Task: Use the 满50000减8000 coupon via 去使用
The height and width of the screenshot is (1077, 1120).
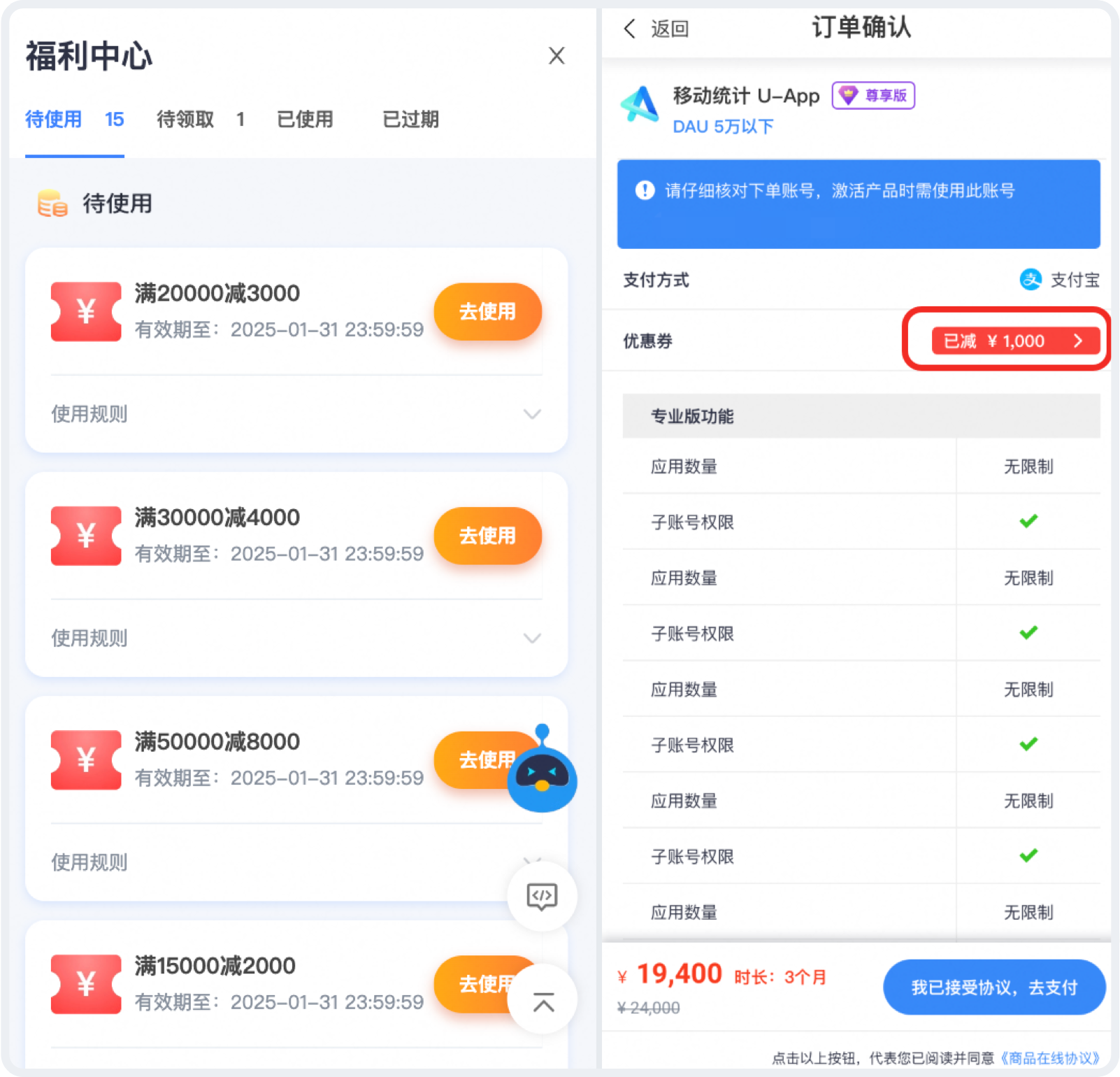Action: 475,760
